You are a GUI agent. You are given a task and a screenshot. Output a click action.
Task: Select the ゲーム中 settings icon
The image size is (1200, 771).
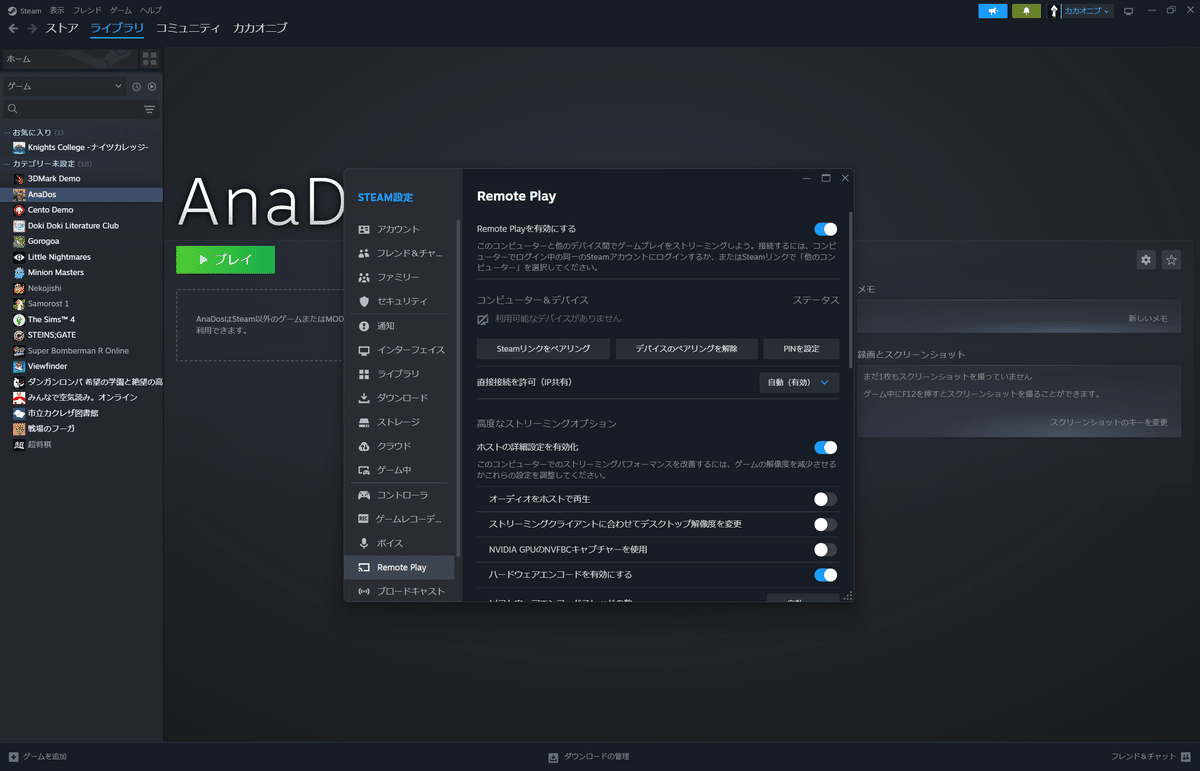pos(364,470)
